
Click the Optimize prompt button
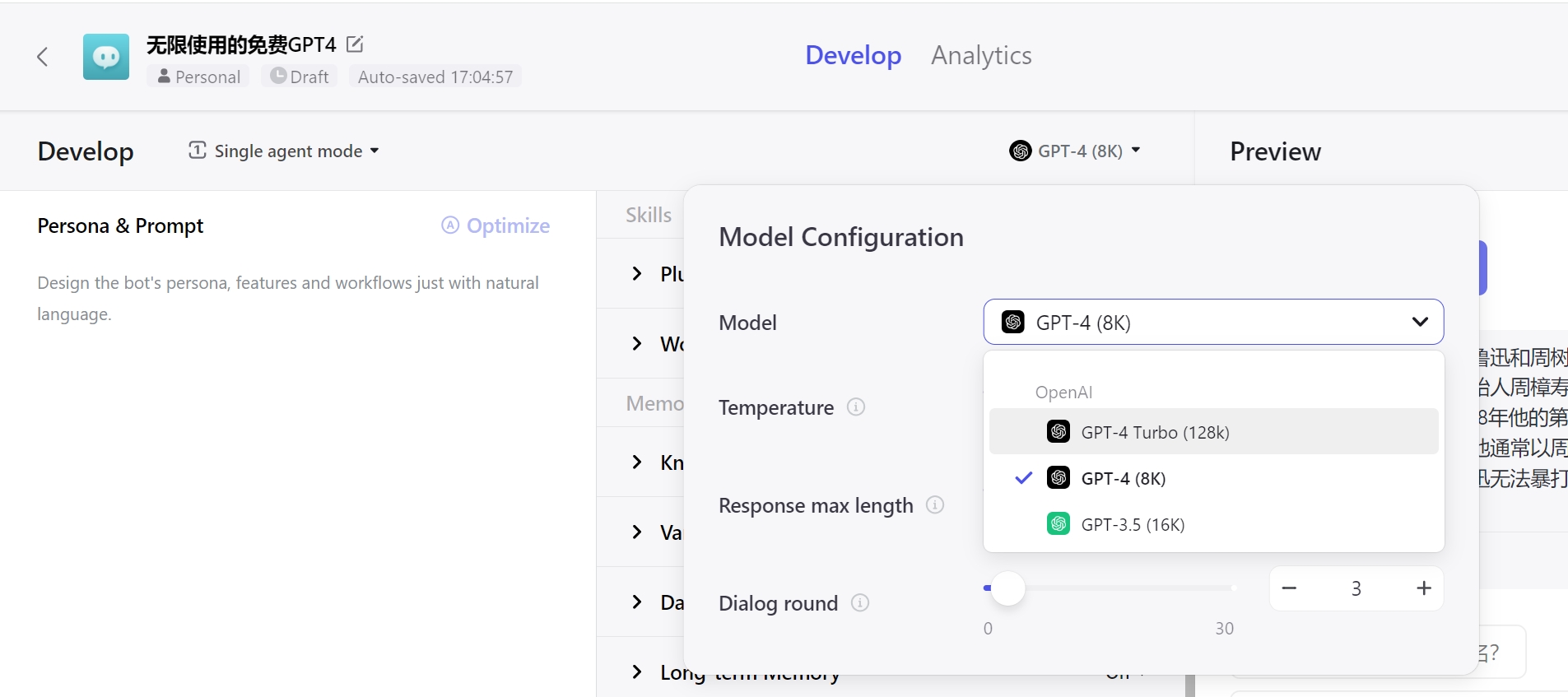(x=496, y=225)
